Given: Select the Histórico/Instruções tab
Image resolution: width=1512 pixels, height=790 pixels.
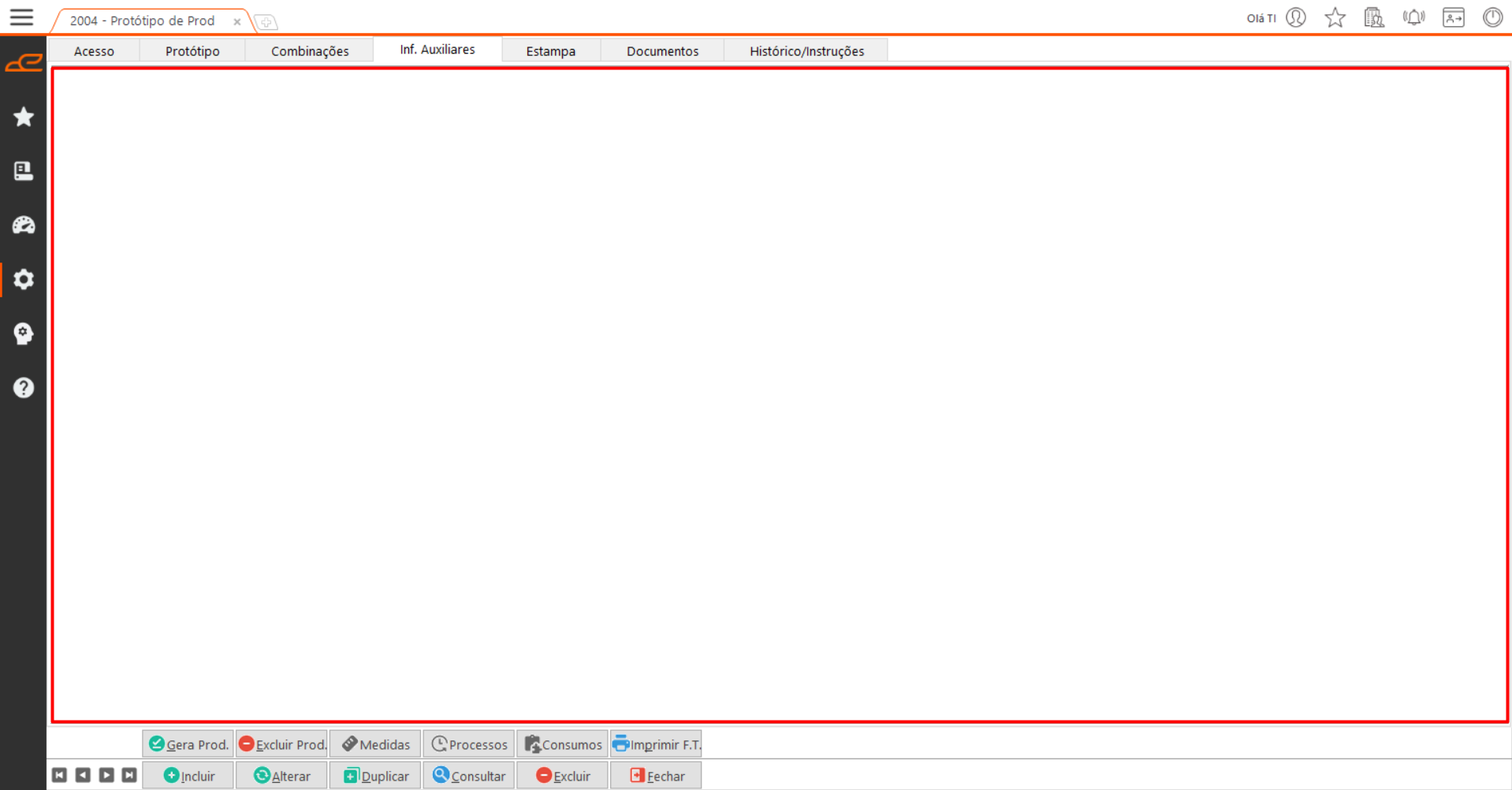Looking at the screenshot, I should pyautogui.click(x=806, y=50).
